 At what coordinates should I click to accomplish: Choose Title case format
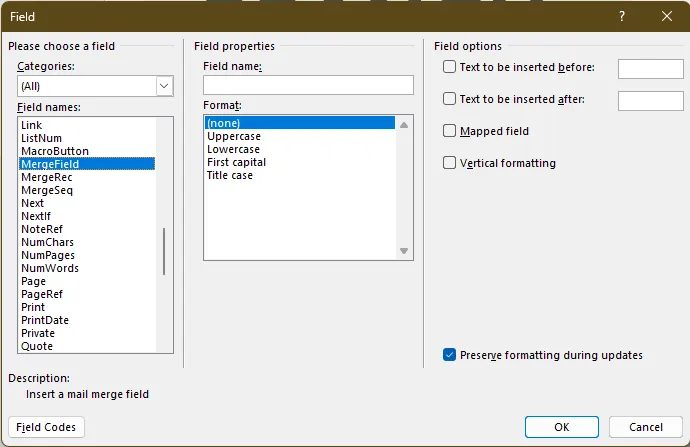tap(230, 175)
